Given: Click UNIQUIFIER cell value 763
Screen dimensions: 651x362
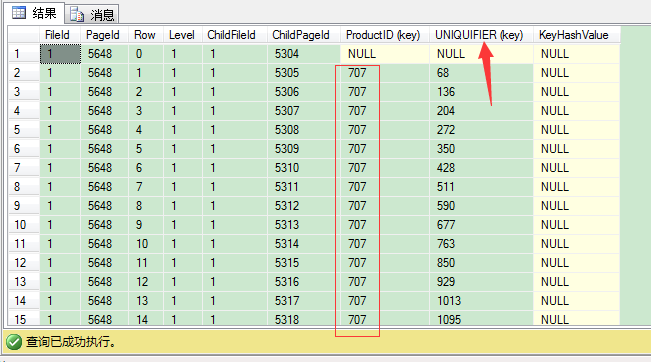Looking at the screenshot, I should tap(481, 244).
